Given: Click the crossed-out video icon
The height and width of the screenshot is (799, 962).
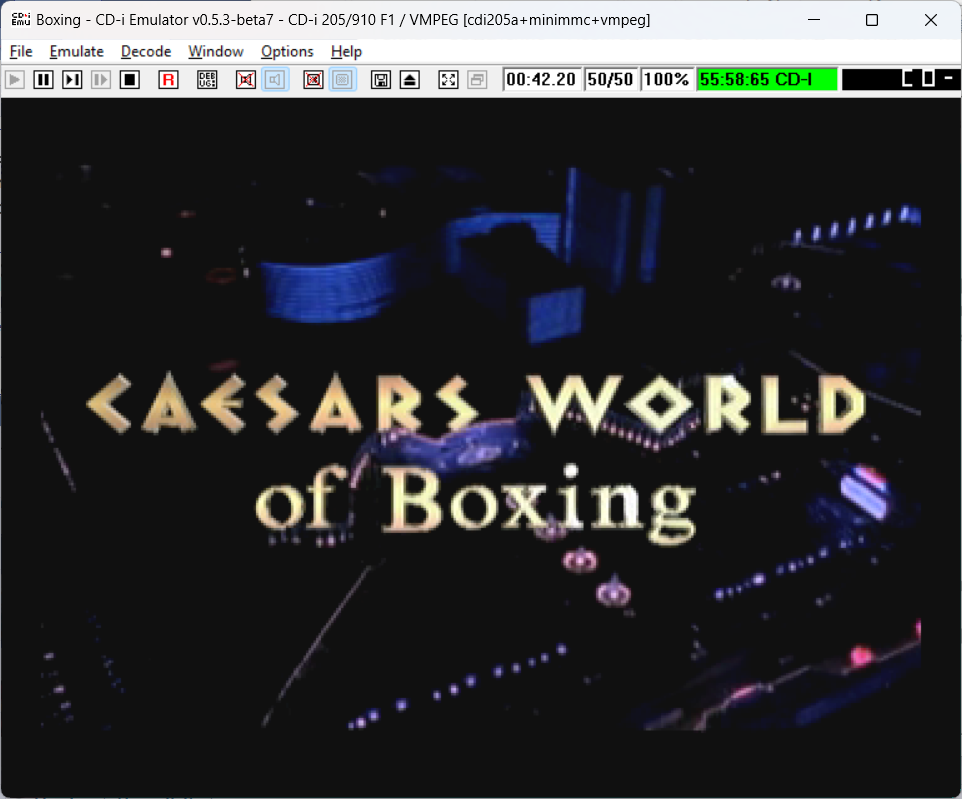Looking at the screenshot, I should (314, 80).
